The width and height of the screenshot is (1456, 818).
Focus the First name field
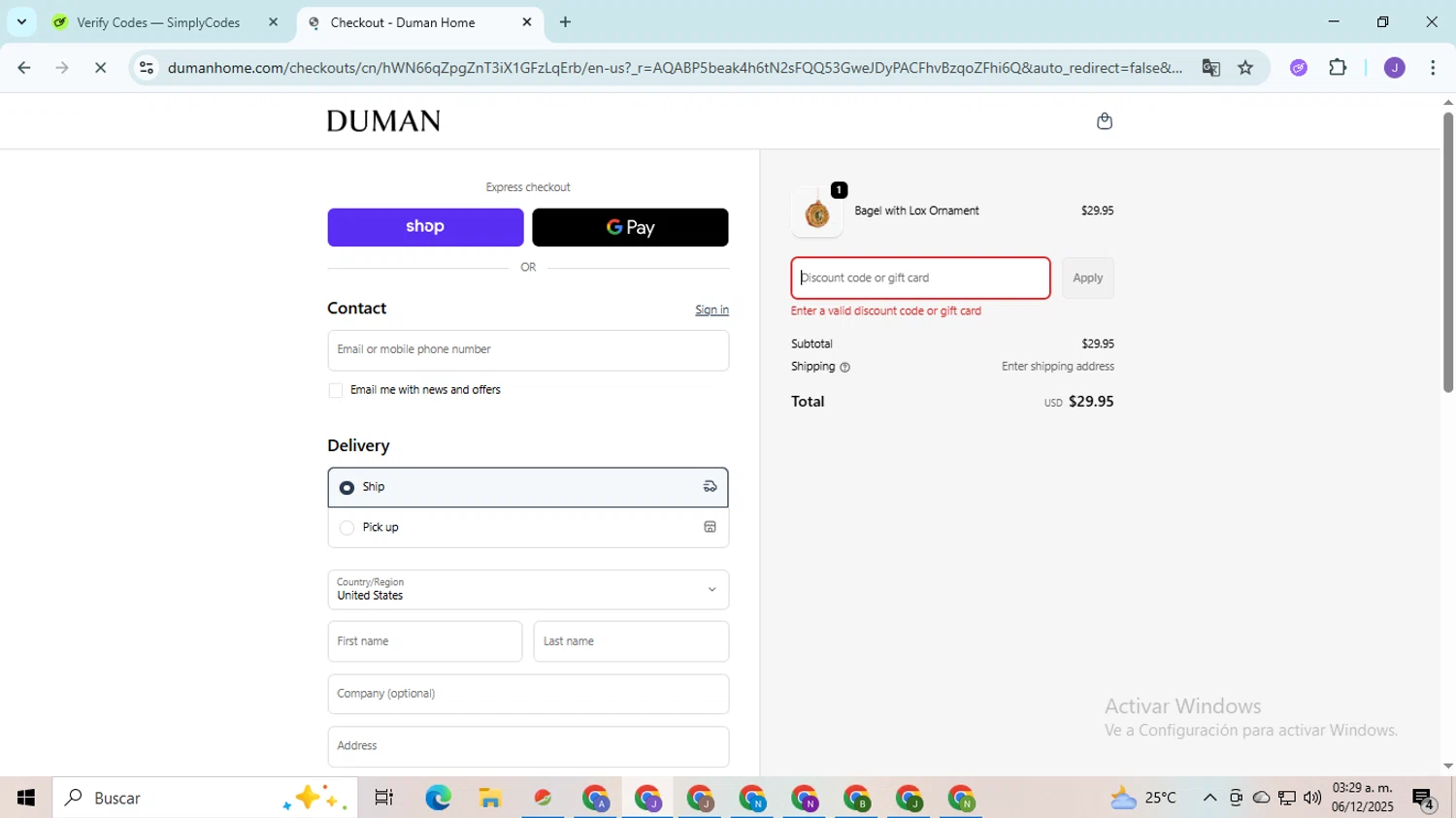(x=425, y=641)
